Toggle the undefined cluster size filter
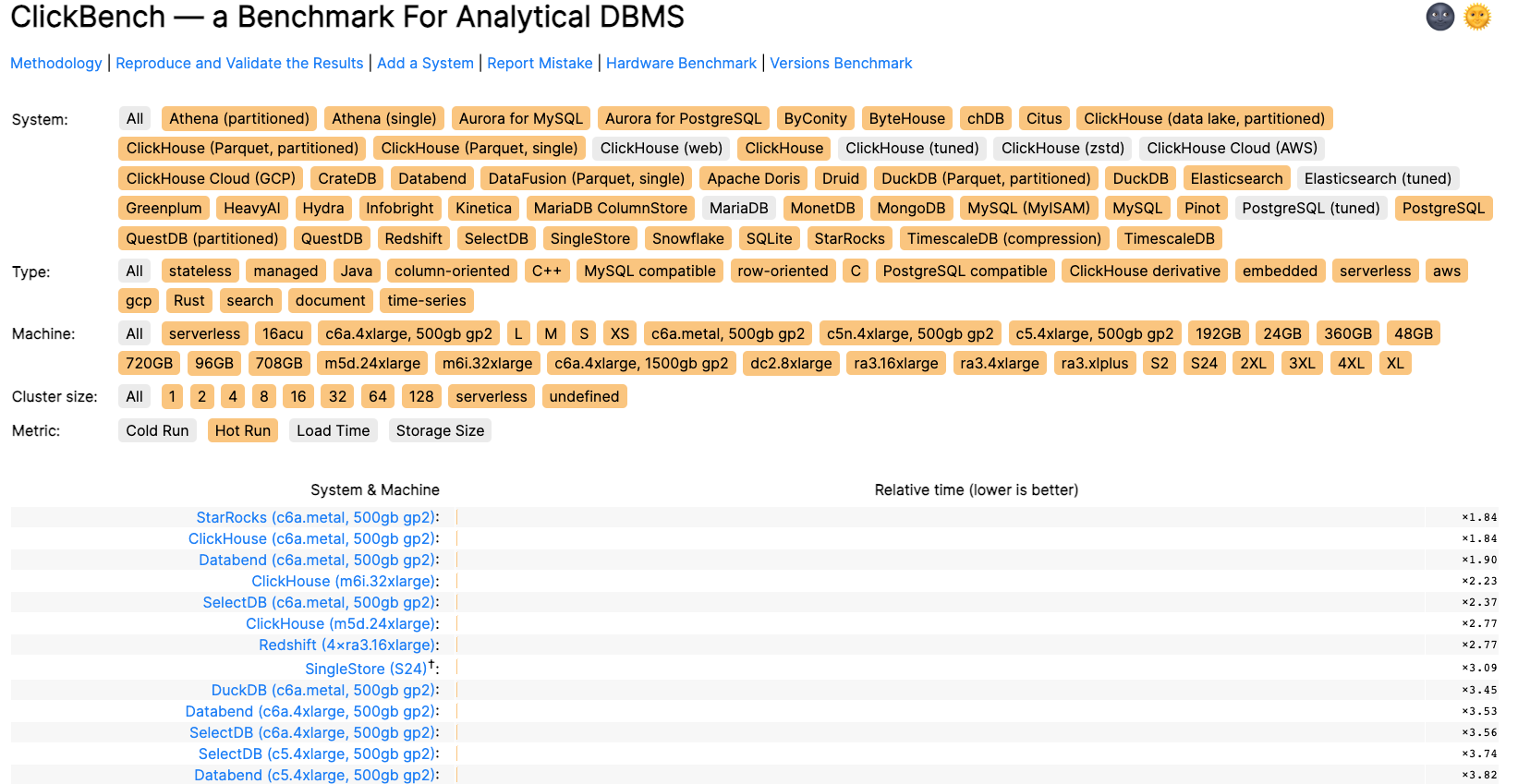 (x=584, y=396)
